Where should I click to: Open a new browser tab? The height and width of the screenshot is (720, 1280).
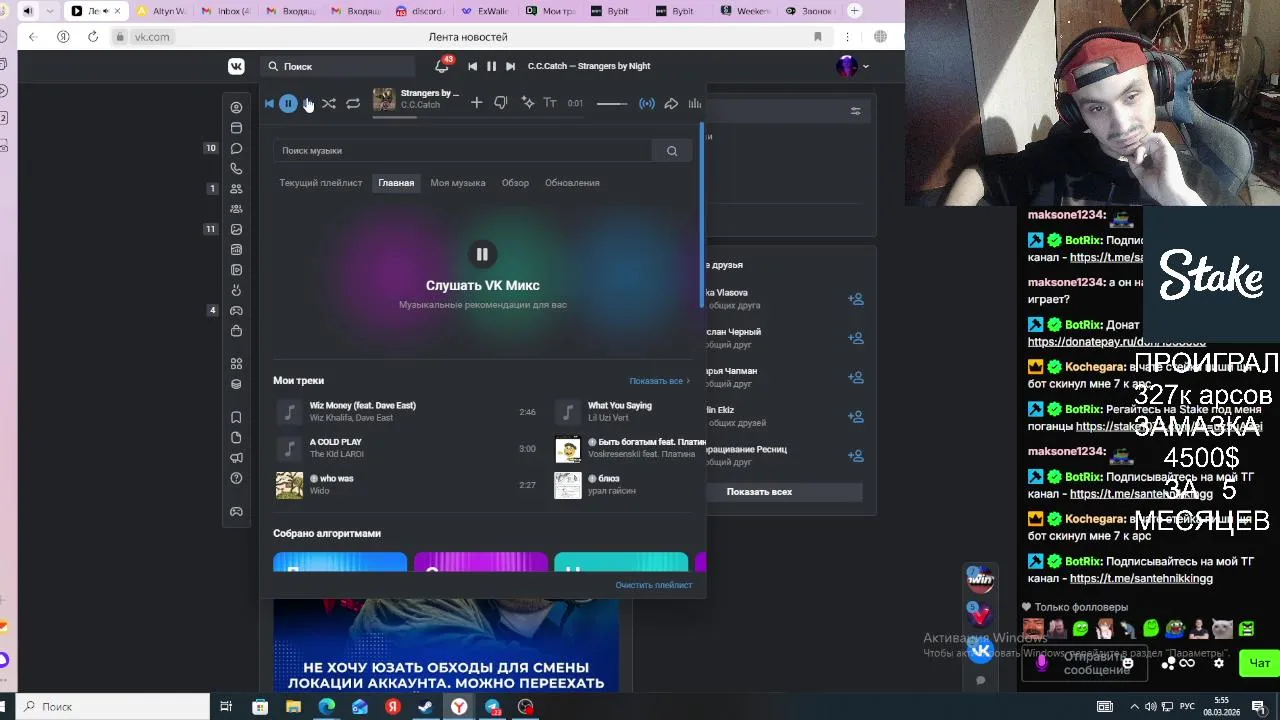[x=854, y=11]
